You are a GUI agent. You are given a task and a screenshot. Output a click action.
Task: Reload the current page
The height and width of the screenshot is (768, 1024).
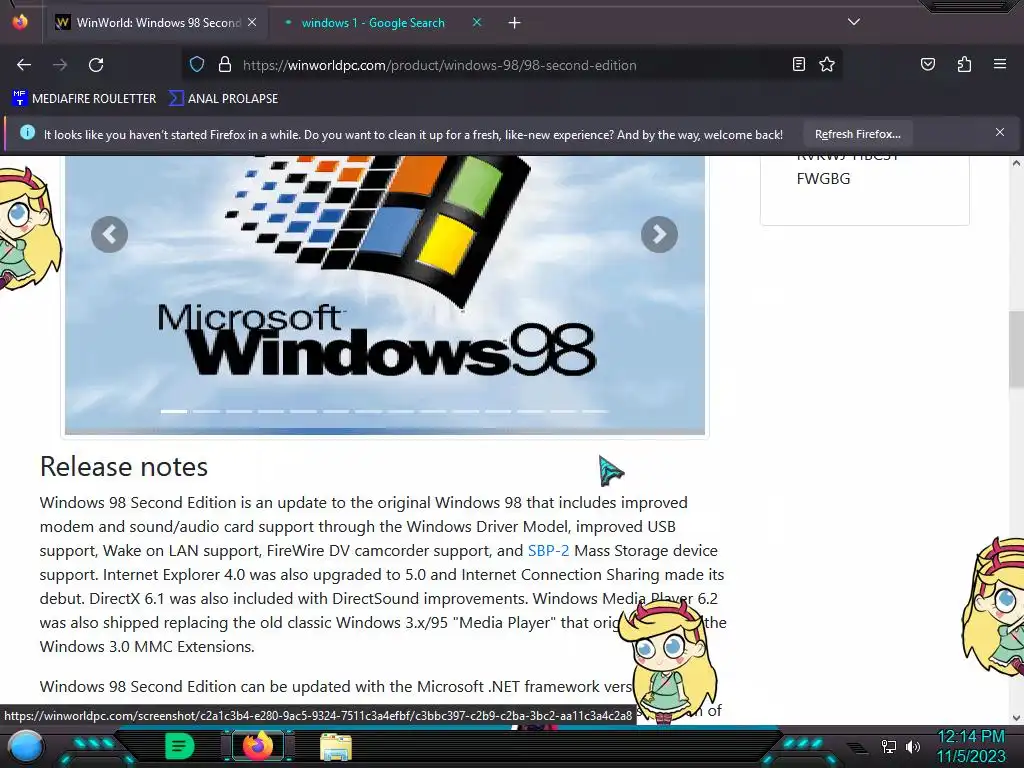click(96, 65)
